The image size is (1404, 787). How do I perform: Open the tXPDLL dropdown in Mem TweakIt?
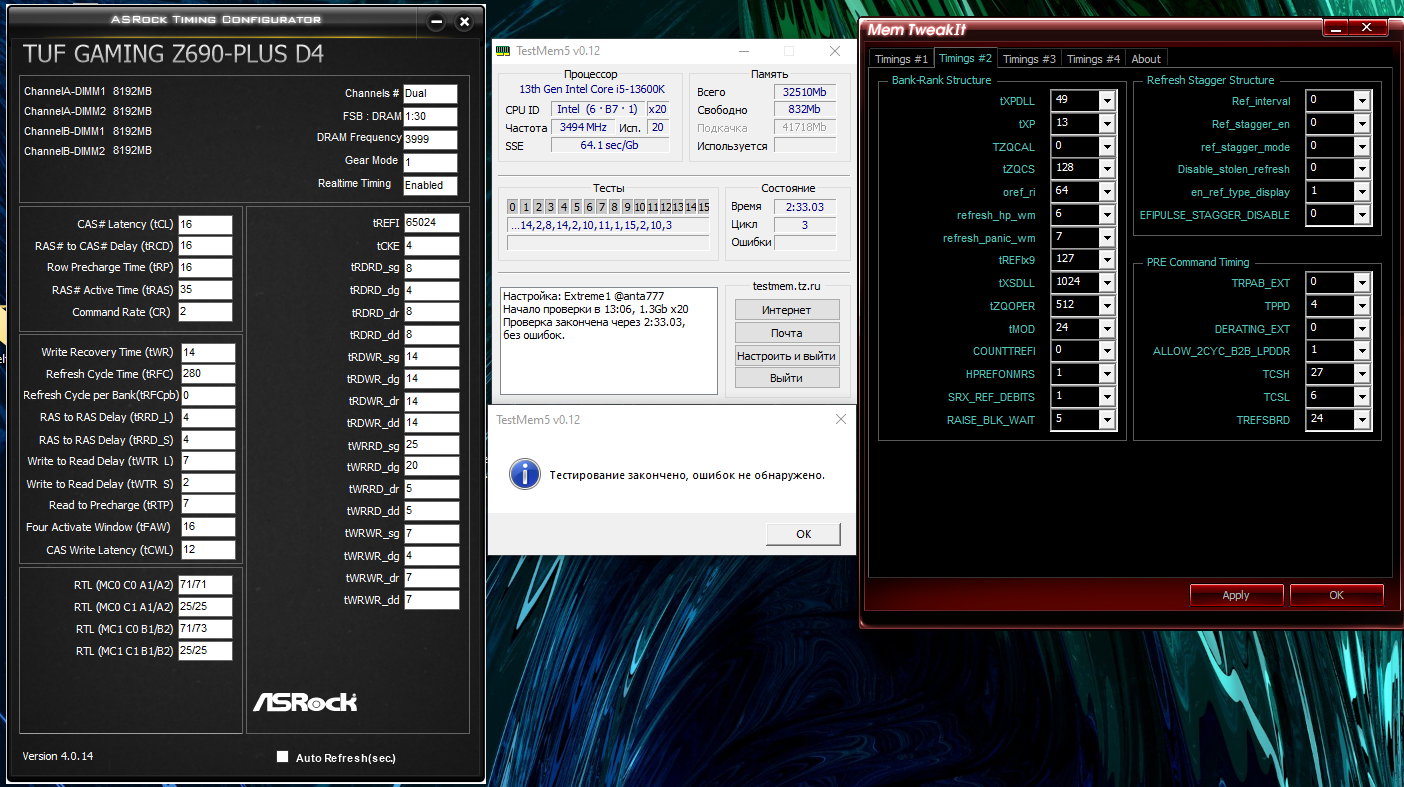(x=1107, y=100)
